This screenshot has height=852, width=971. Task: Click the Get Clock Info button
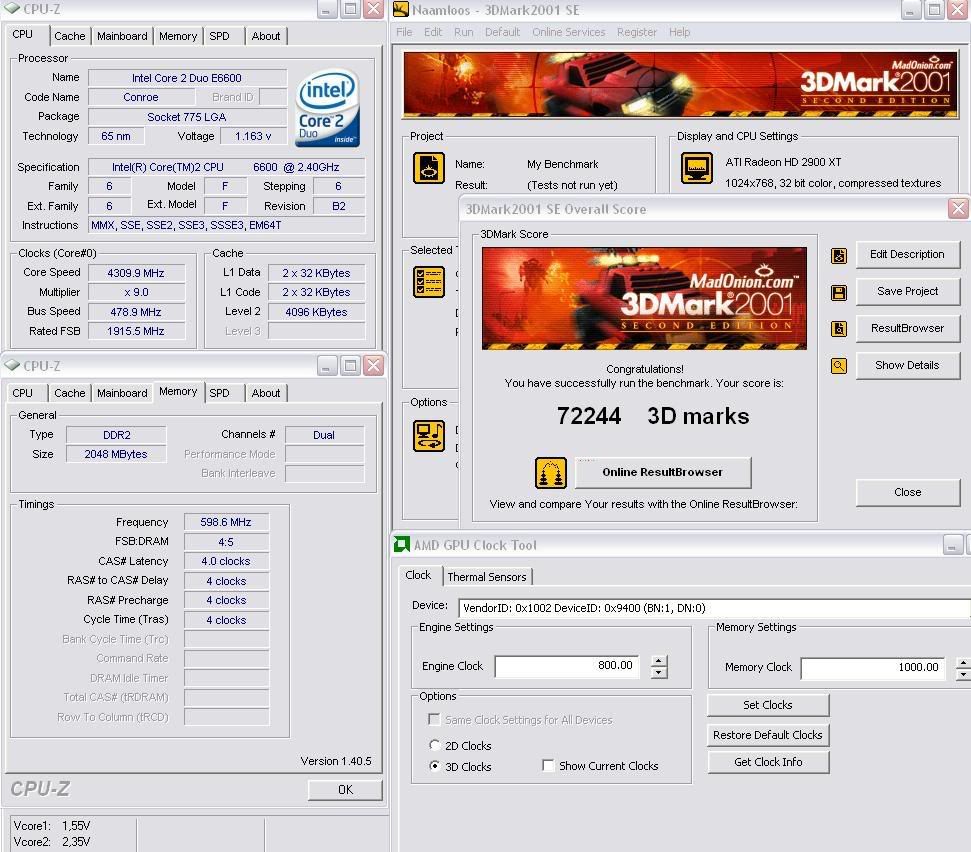click(x=768, y=762)
